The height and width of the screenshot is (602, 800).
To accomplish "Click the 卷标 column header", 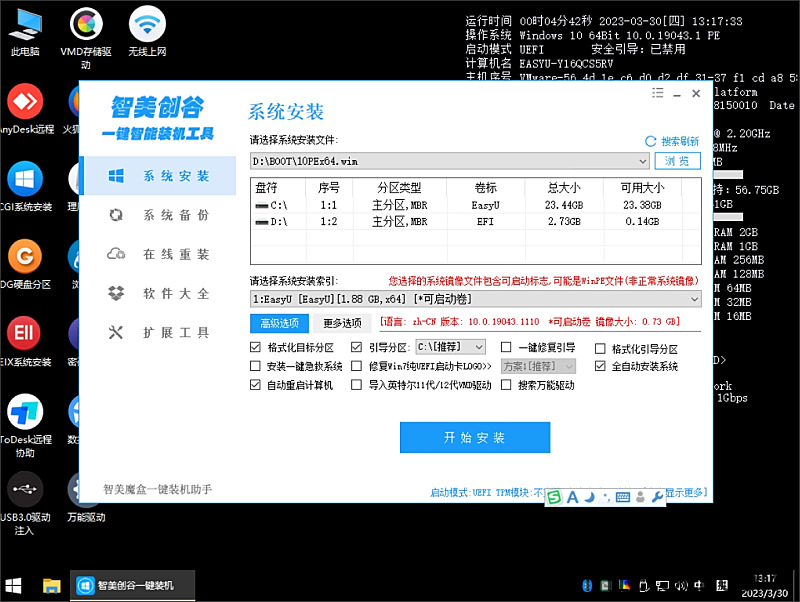I will click(x=485, y=188).
